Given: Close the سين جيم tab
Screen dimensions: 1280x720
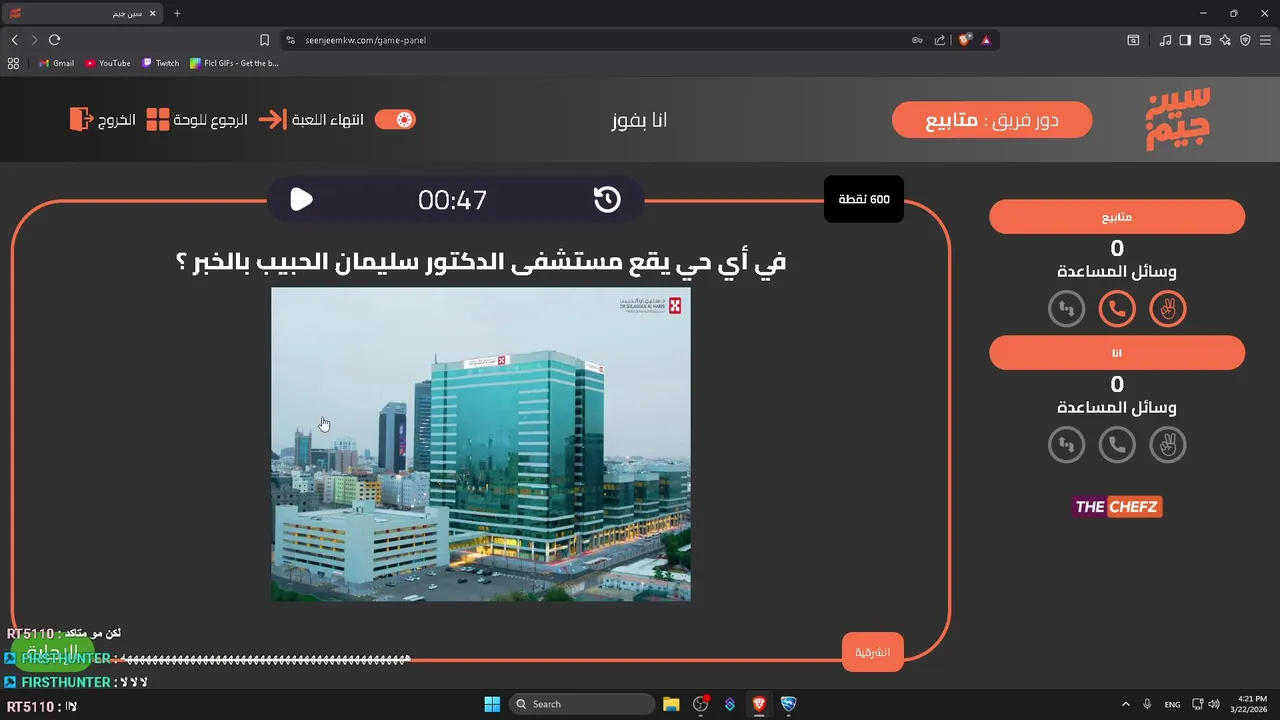Looking at the screenshot, I should pos(152,14).
